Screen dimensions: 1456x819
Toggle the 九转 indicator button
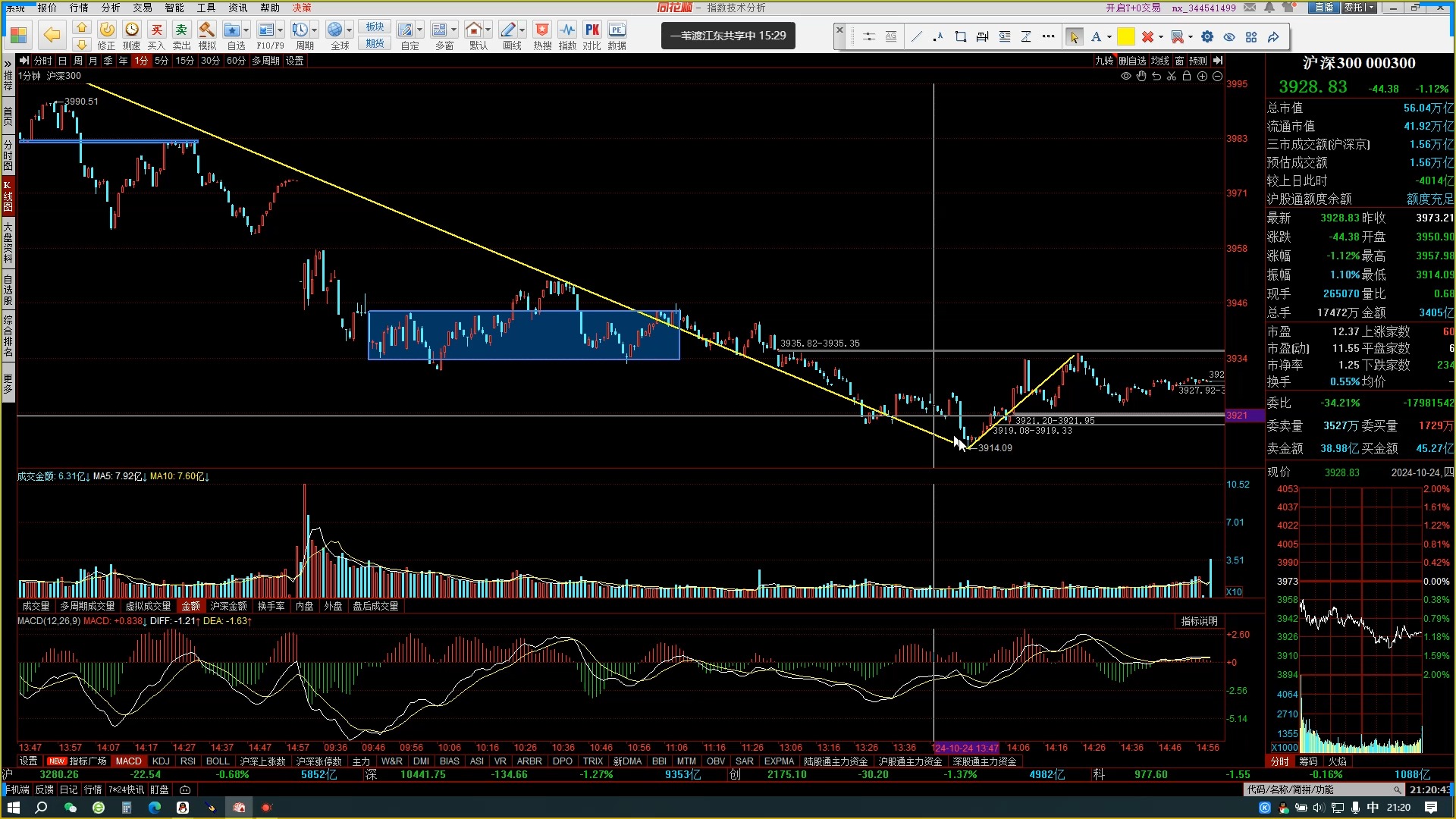click(x=1104, y=61)
